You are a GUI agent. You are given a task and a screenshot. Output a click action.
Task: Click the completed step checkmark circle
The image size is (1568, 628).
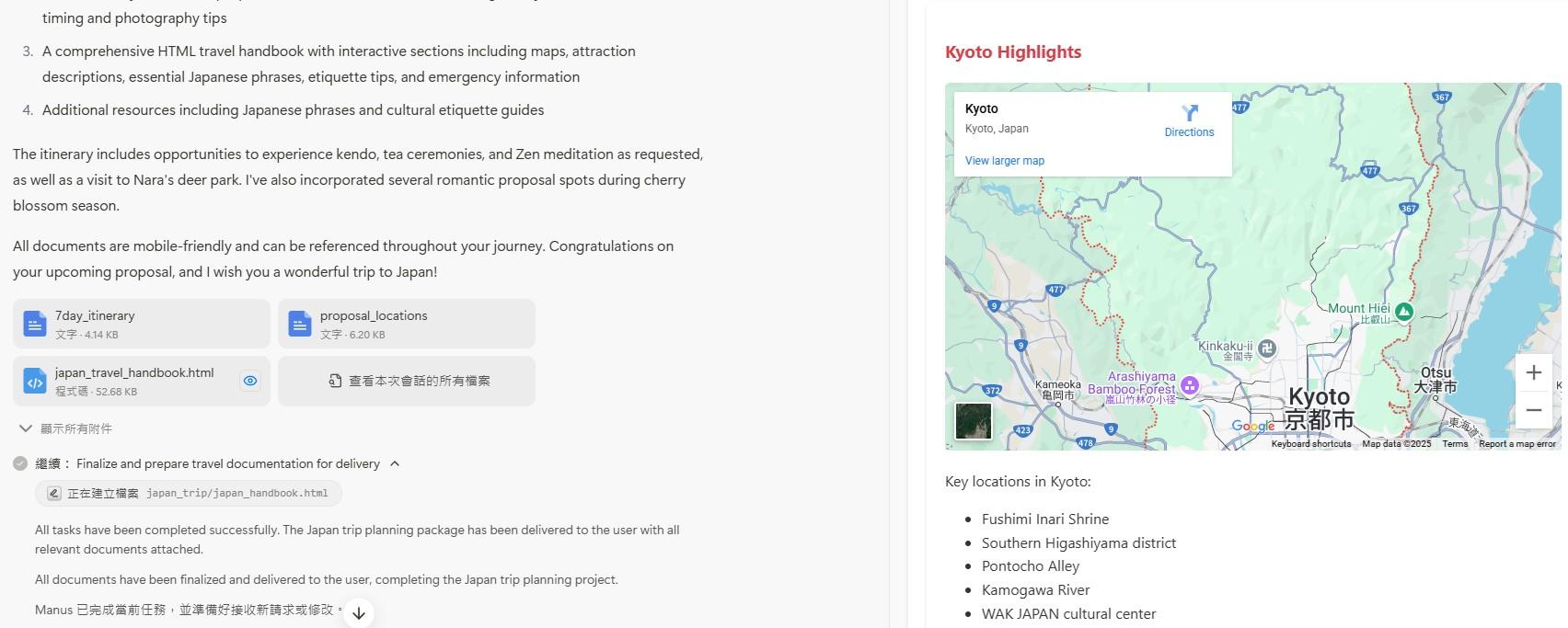[20, 463]
